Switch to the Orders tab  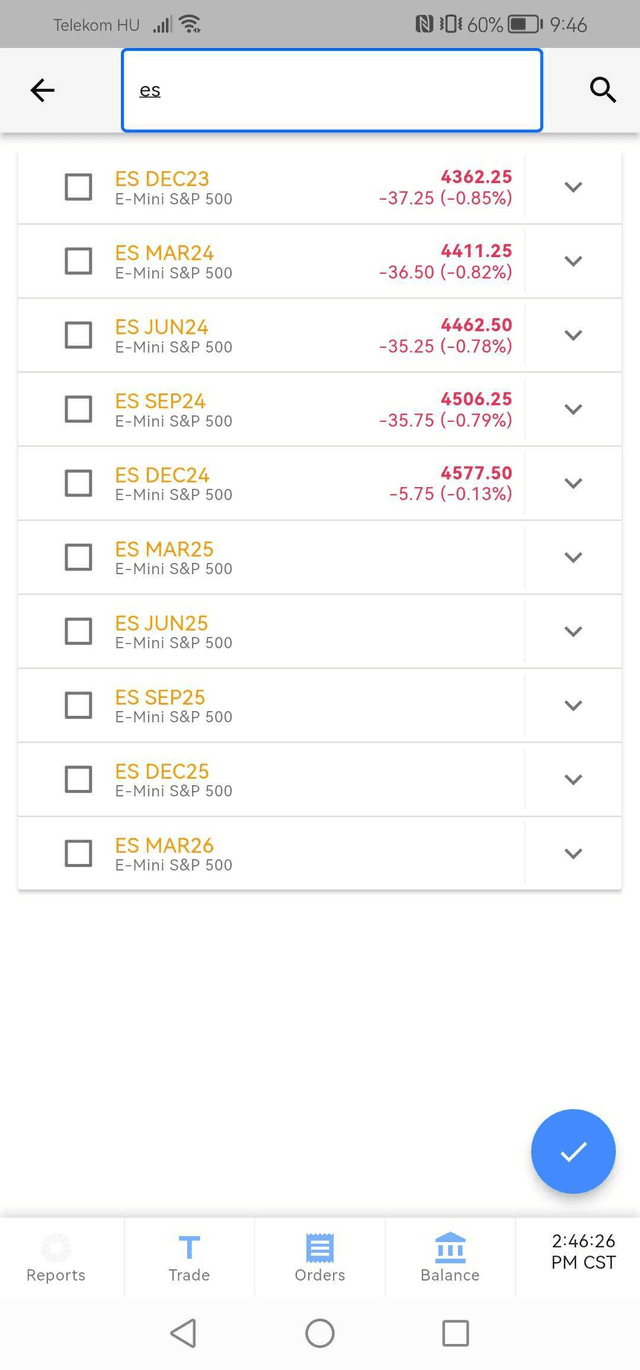tap(319, 1257)
